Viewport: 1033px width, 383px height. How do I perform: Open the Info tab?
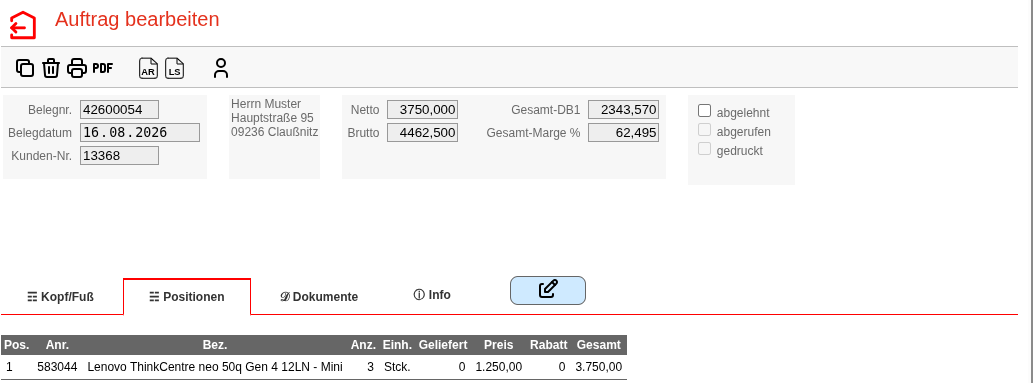[x=432, y=295]
